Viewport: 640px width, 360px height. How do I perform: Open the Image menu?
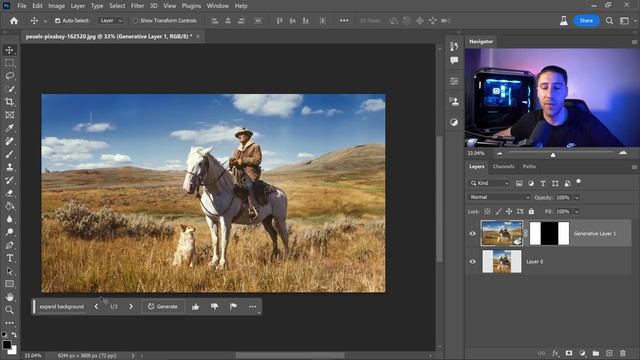click(56, 6)
